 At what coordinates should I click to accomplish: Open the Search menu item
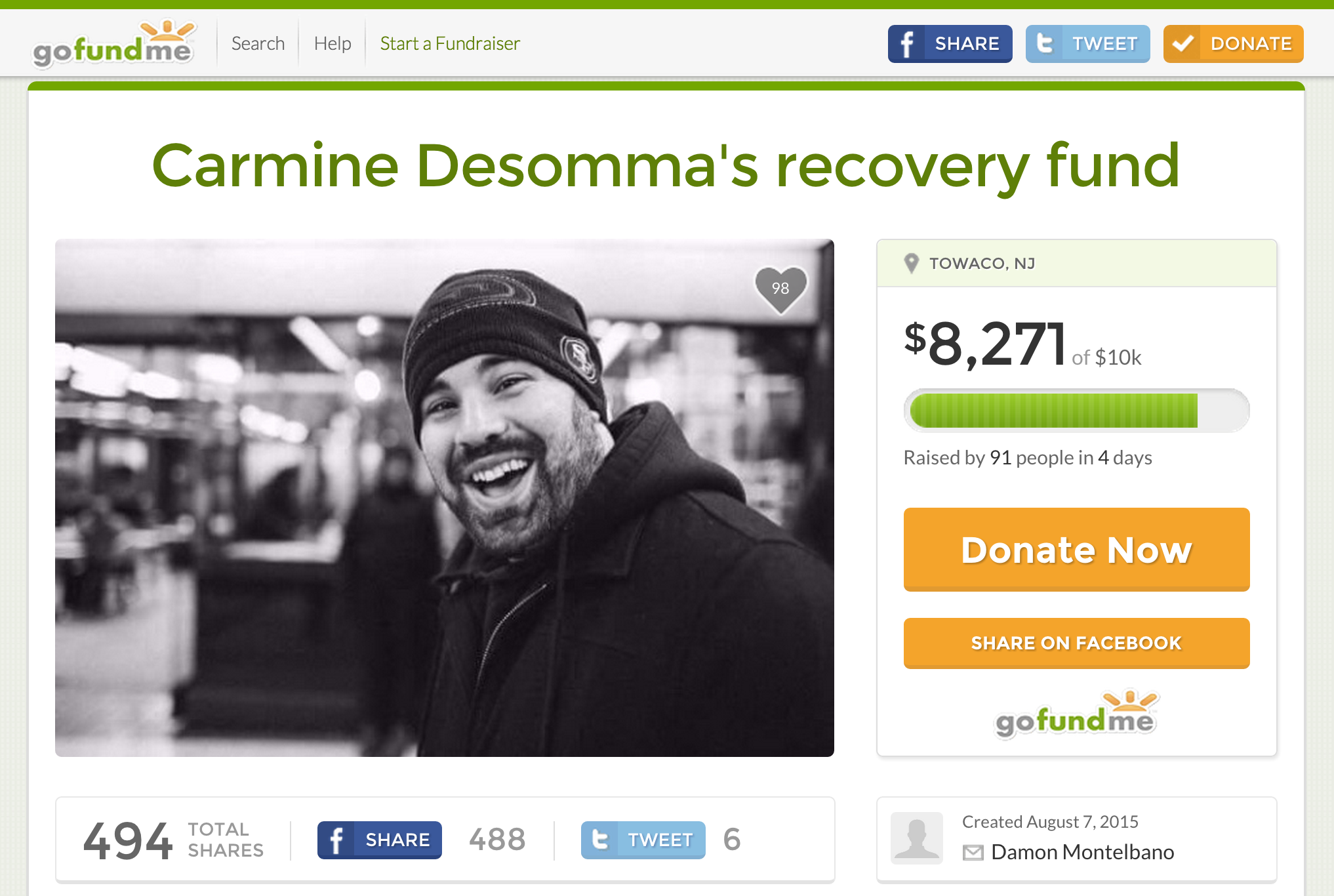click(x=258, y=44)
